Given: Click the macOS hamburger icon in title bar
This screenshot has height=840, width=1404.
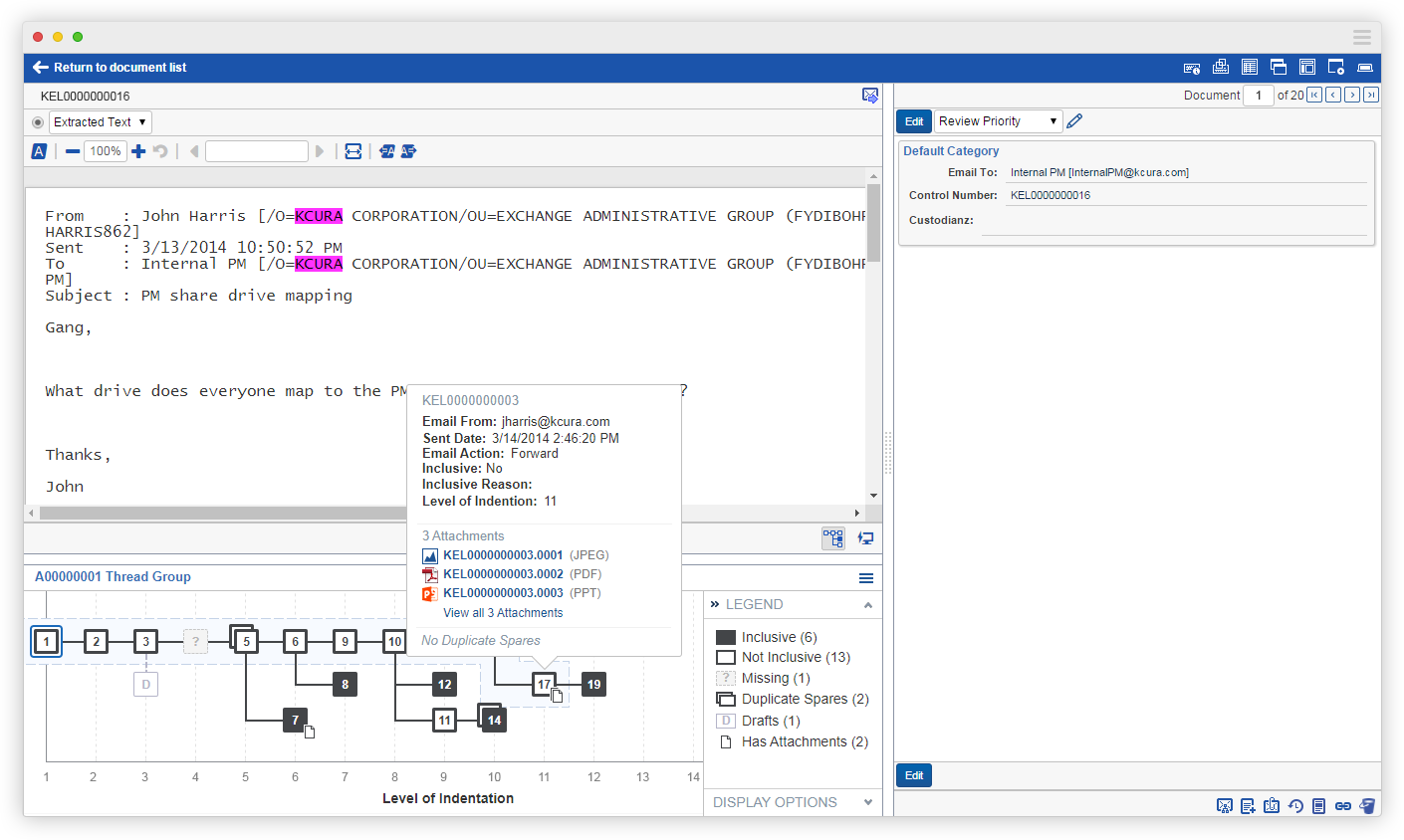Looking at the screenshot, I should click(x=1361, y=37).
